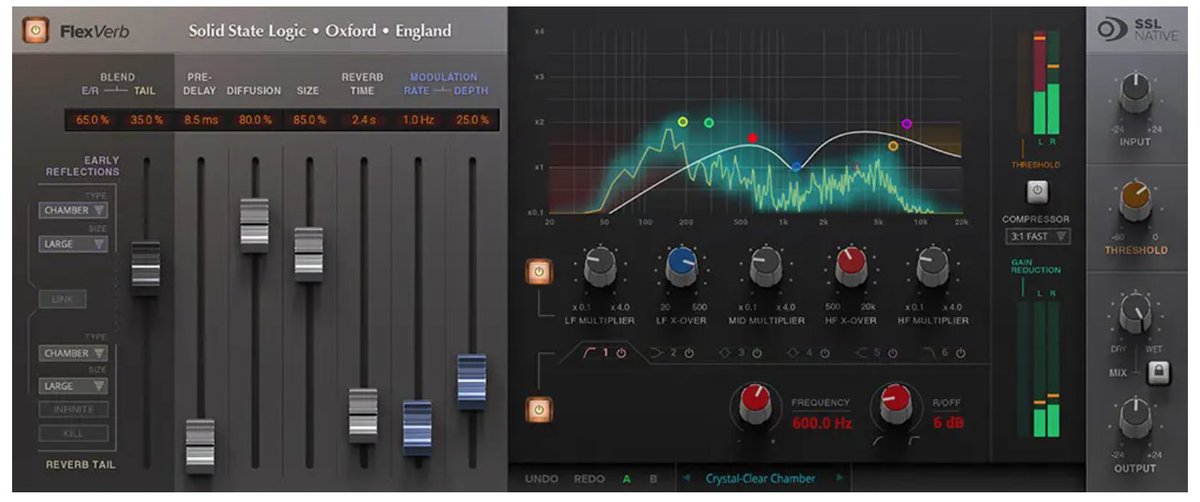Click the red HF X-Over knob
The width and height of the screenshot is (1200, 502).
point(850,267)
